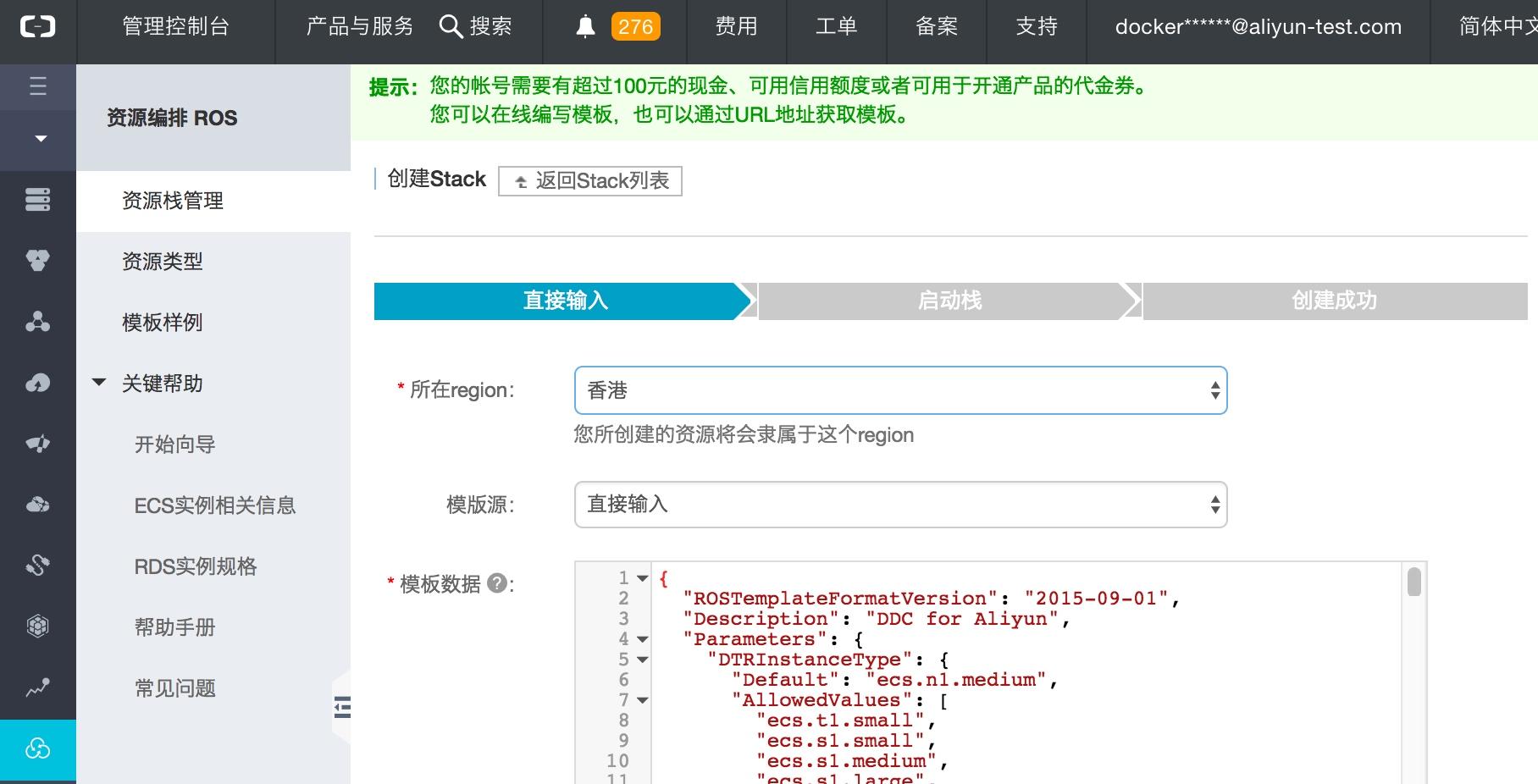Open 支持 menu
Screen dimensions: 1538x784
[1037, 27]
